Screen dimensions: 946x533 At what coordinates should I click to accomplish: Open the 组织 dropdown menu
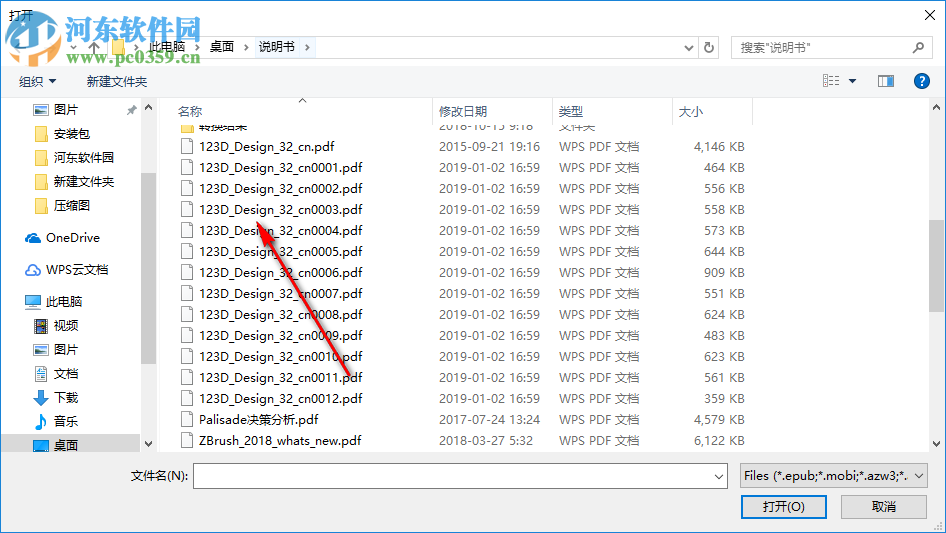pyautogui.click(x=37, y=81)
